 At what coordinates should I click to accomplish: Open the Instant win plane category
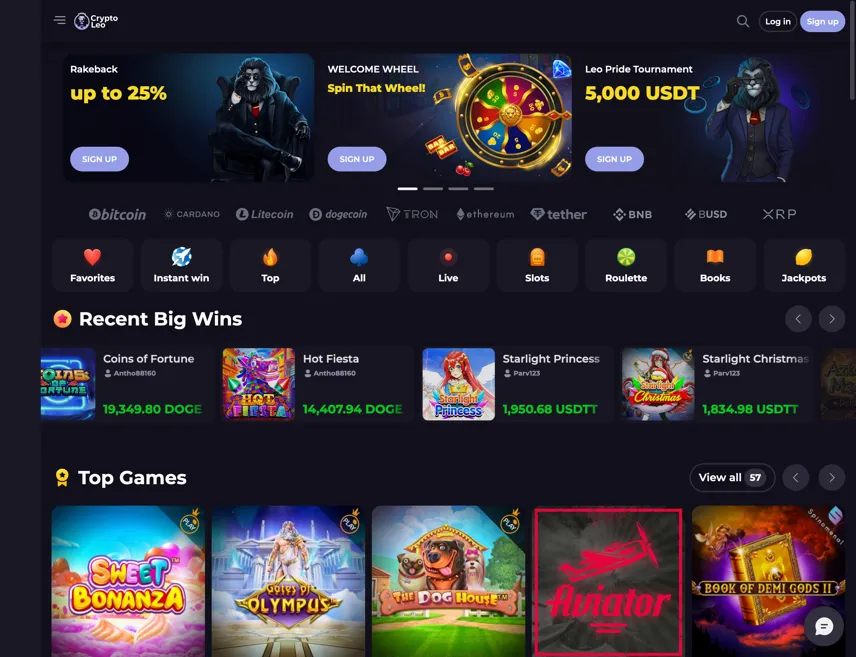point(181,265)
